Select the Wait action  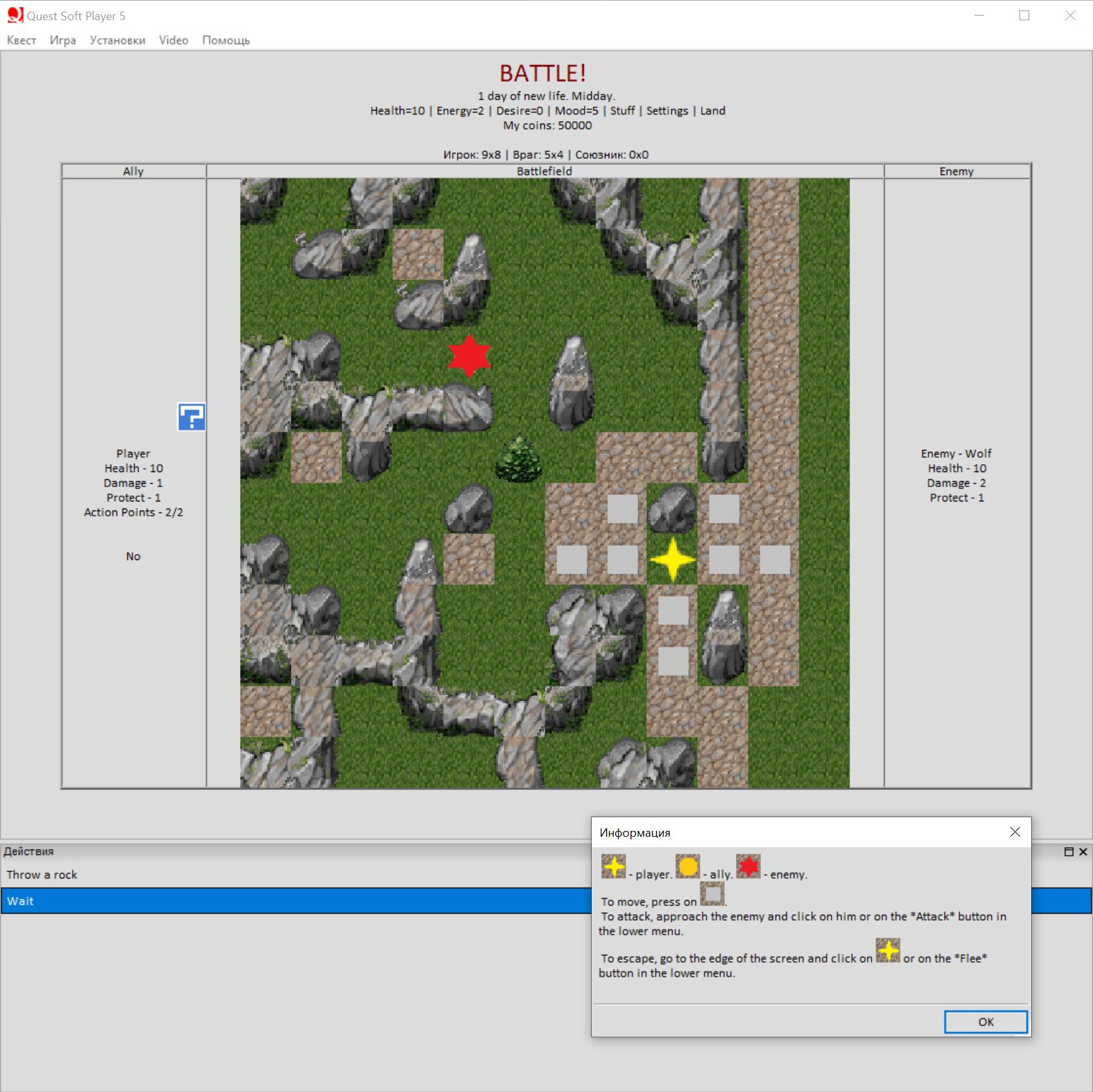coord(21,901)
